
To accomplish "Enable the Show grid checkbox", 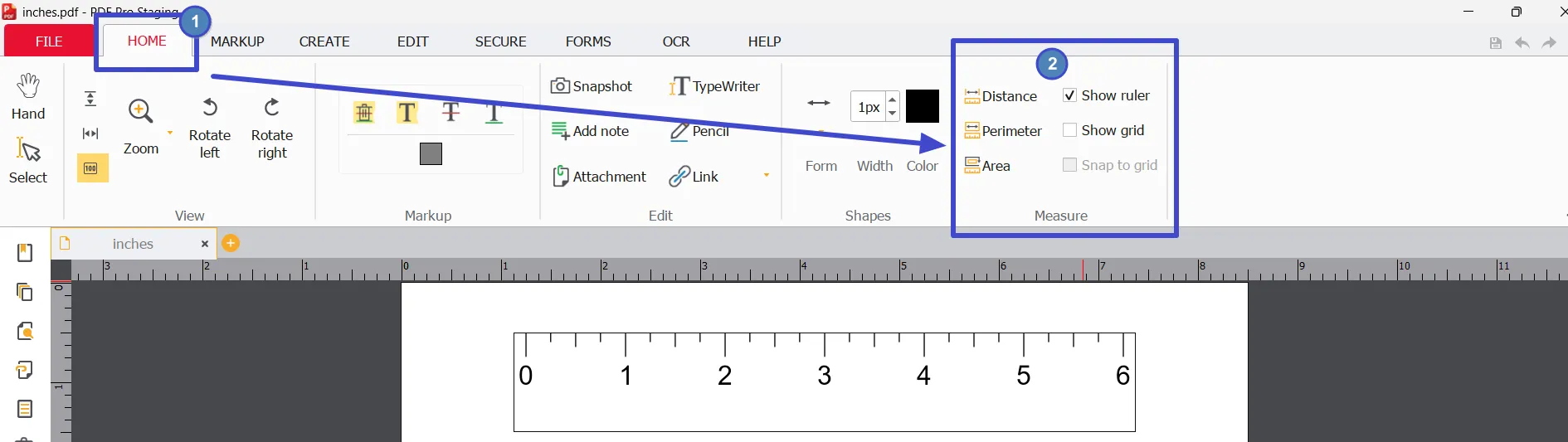I will (1070, 130).
